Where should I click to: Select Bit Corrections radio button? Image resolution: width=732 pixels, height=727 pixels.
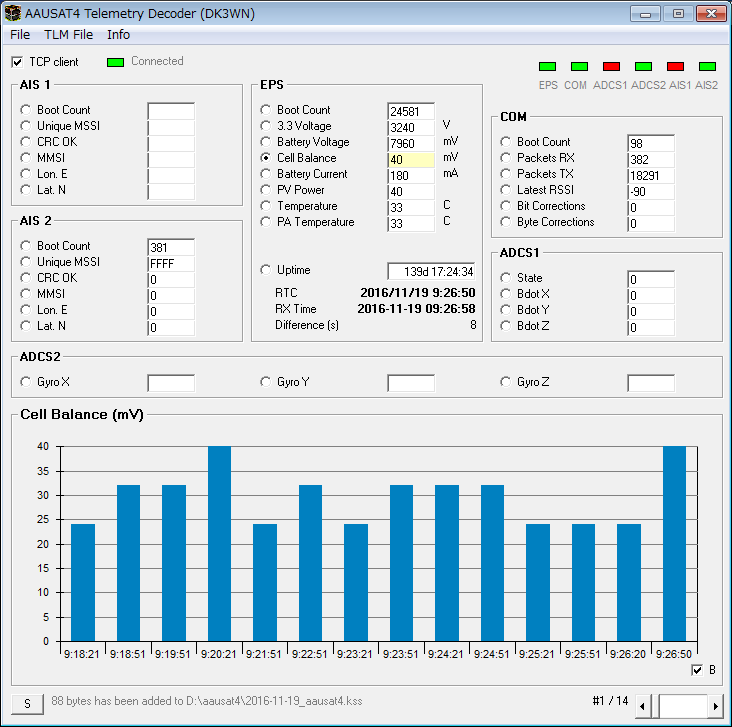[x=506, y=205]
